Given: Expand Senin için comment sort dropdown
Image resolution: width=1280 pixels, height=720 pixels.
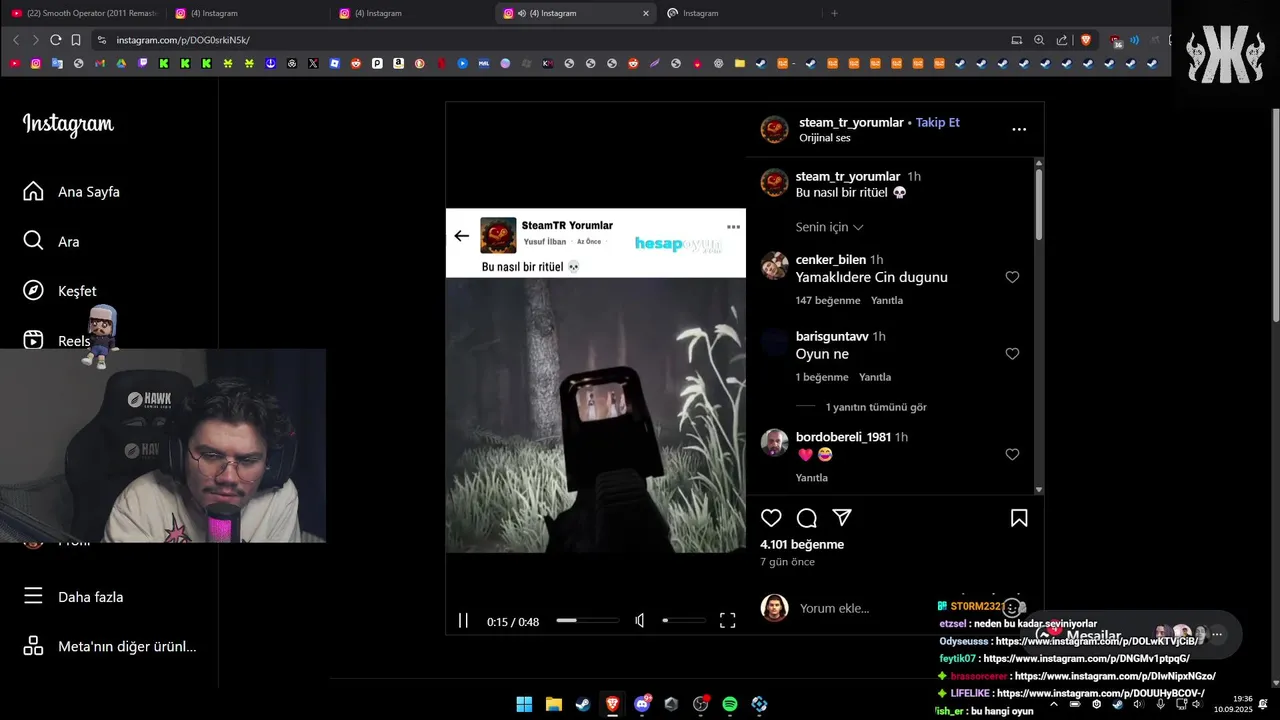Looking at the screenshot, I should (x=829, y=227).
